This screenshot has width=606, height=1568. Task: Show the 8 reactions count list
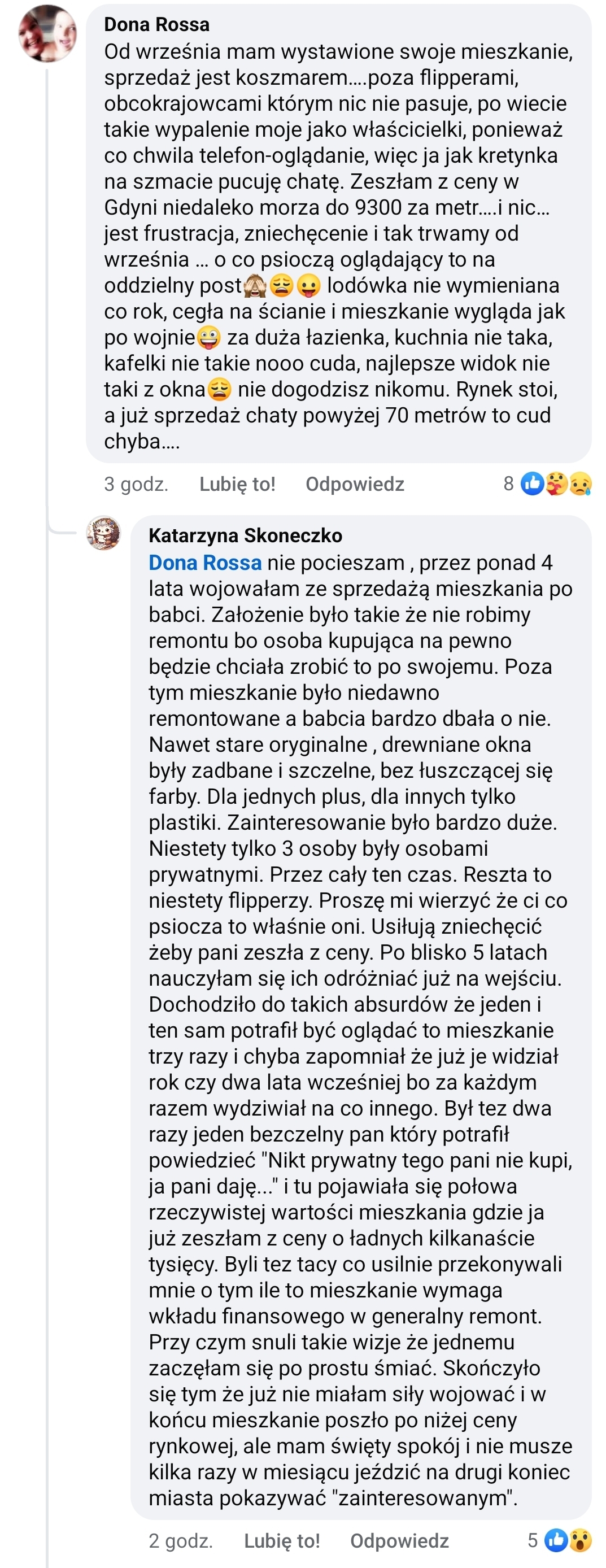[509, 484]
